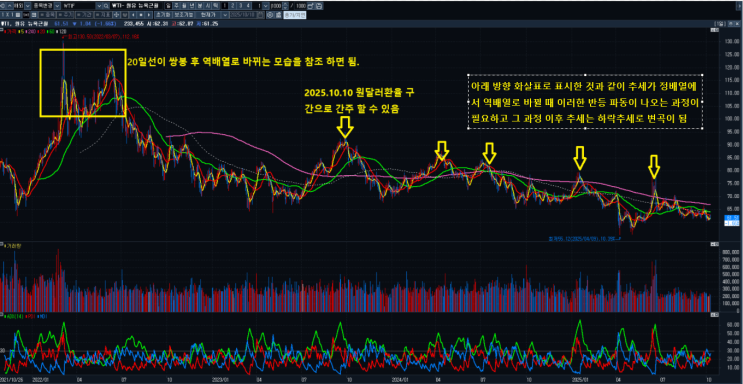Select the 년 (yearly) period button
The image size is (743, 384).
(x=191, y=6)
